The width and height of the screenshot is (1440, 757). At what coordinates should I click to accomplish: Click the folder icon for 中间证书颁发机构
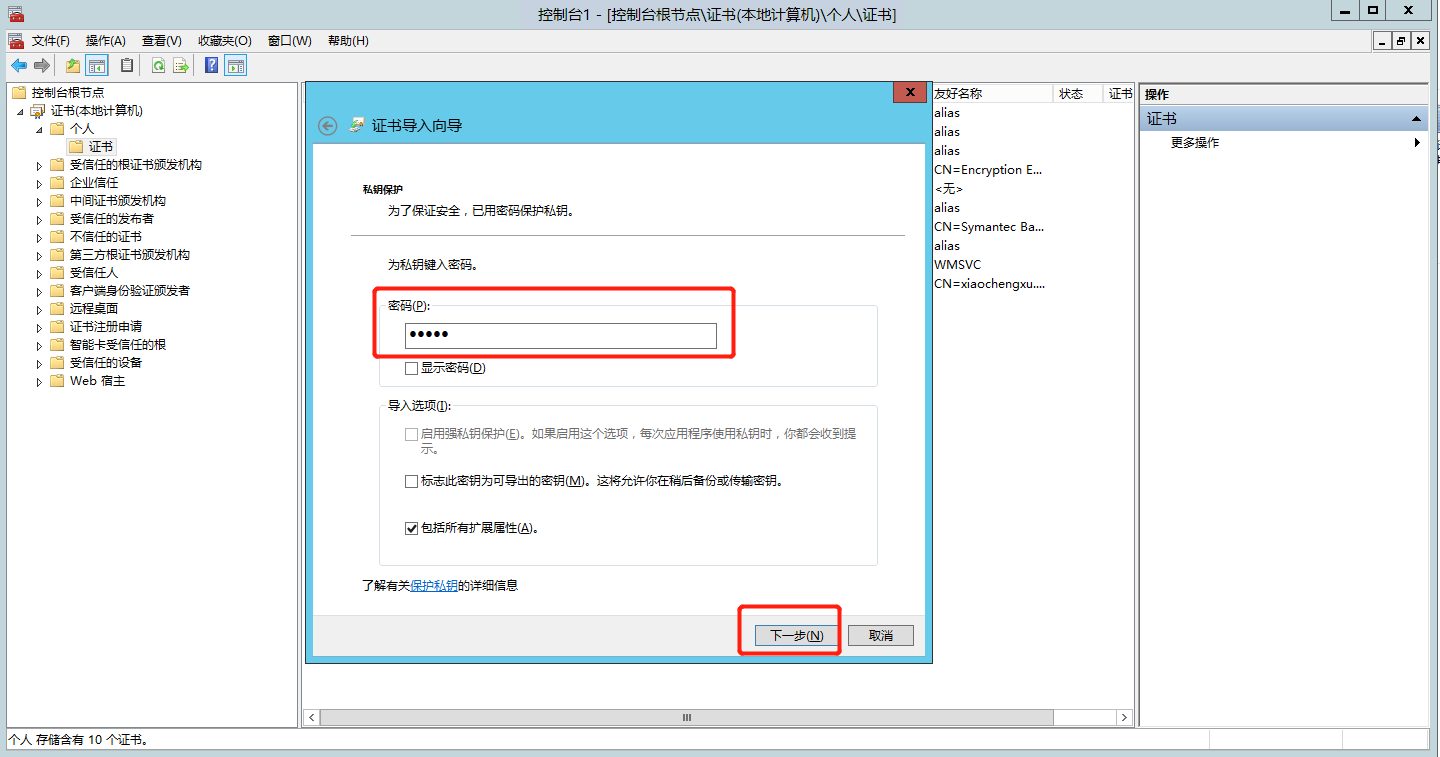[x=58, y=200]
